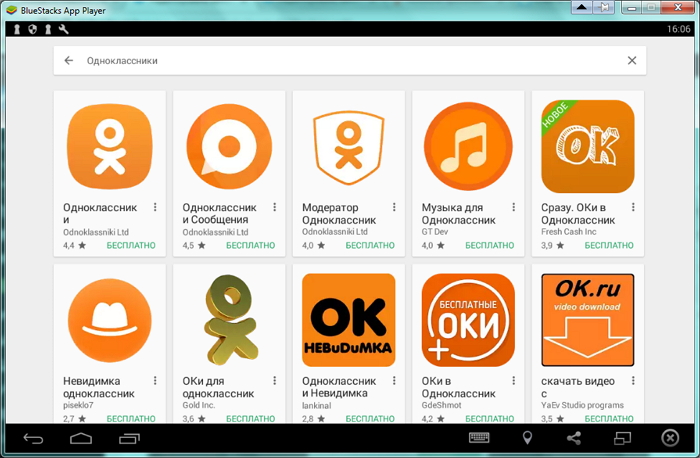Open the Музыка для Одноклассник music icon

(x=468, y=146)
